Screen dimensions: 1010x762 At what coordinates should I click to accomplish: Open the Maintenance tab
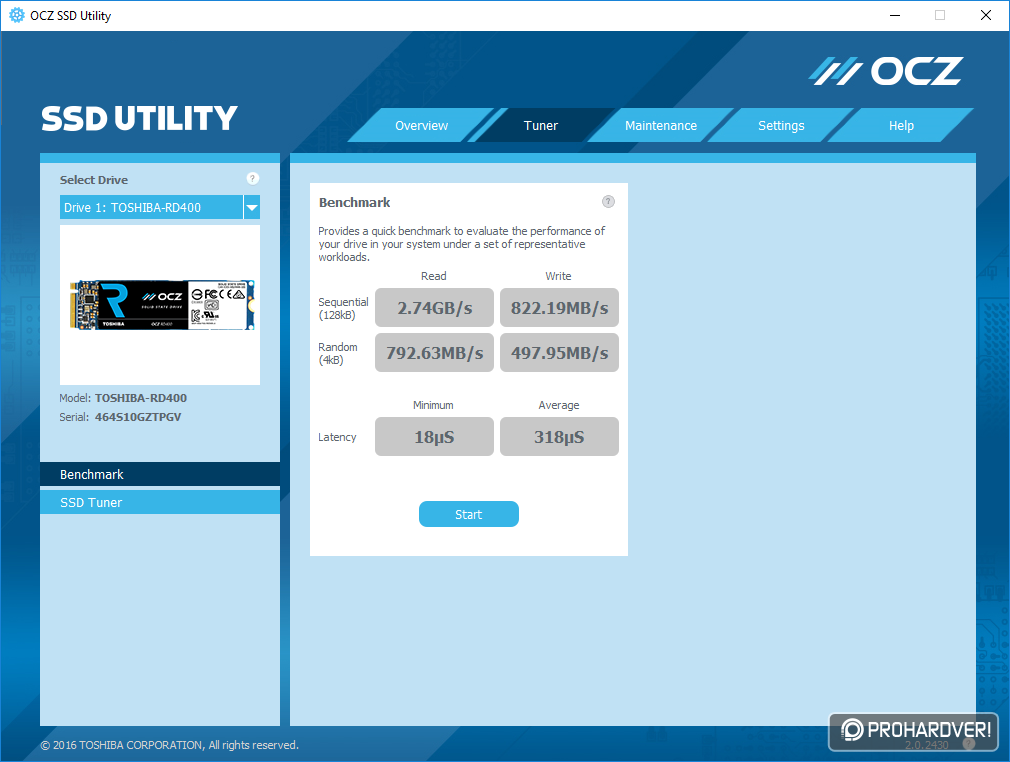[661, 126]
